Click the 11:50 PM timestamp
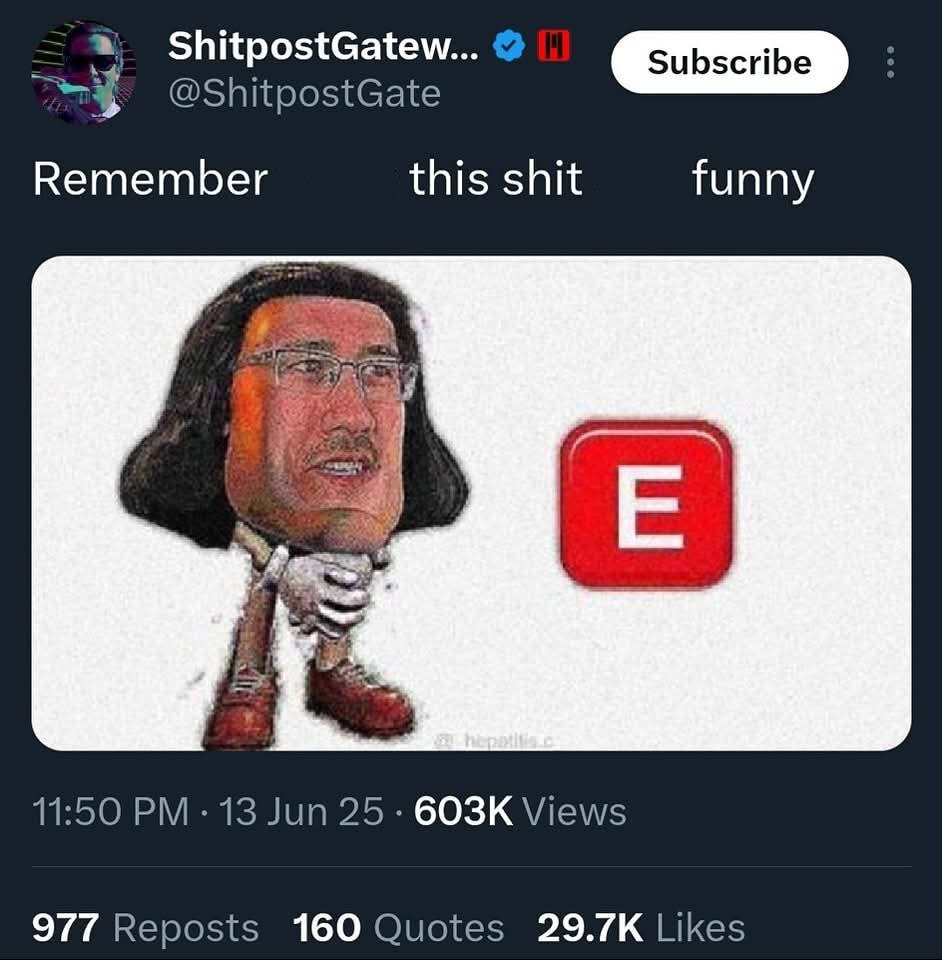 110,812
